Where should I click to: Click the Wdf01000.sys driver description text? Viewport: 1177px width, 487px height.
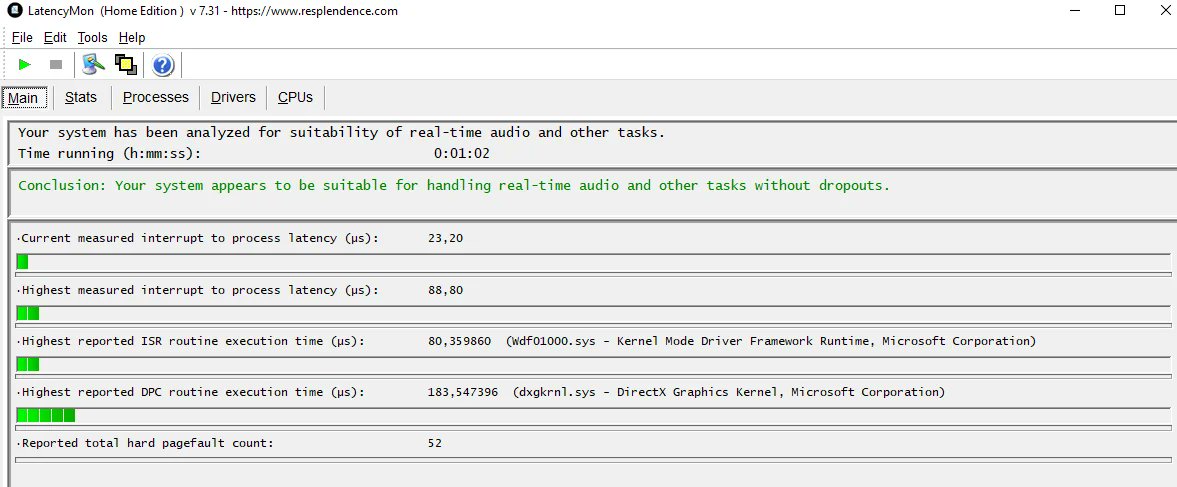pyautogui.click(x=771, y=341)
